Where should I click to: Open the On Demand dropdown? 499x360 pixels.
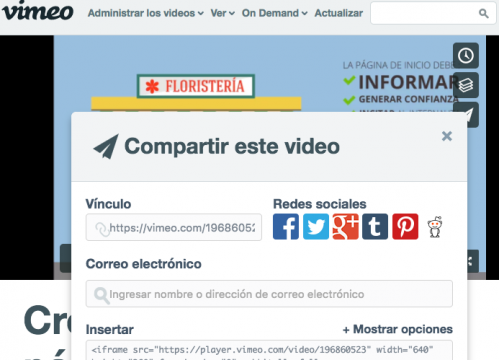click(274, 13)
